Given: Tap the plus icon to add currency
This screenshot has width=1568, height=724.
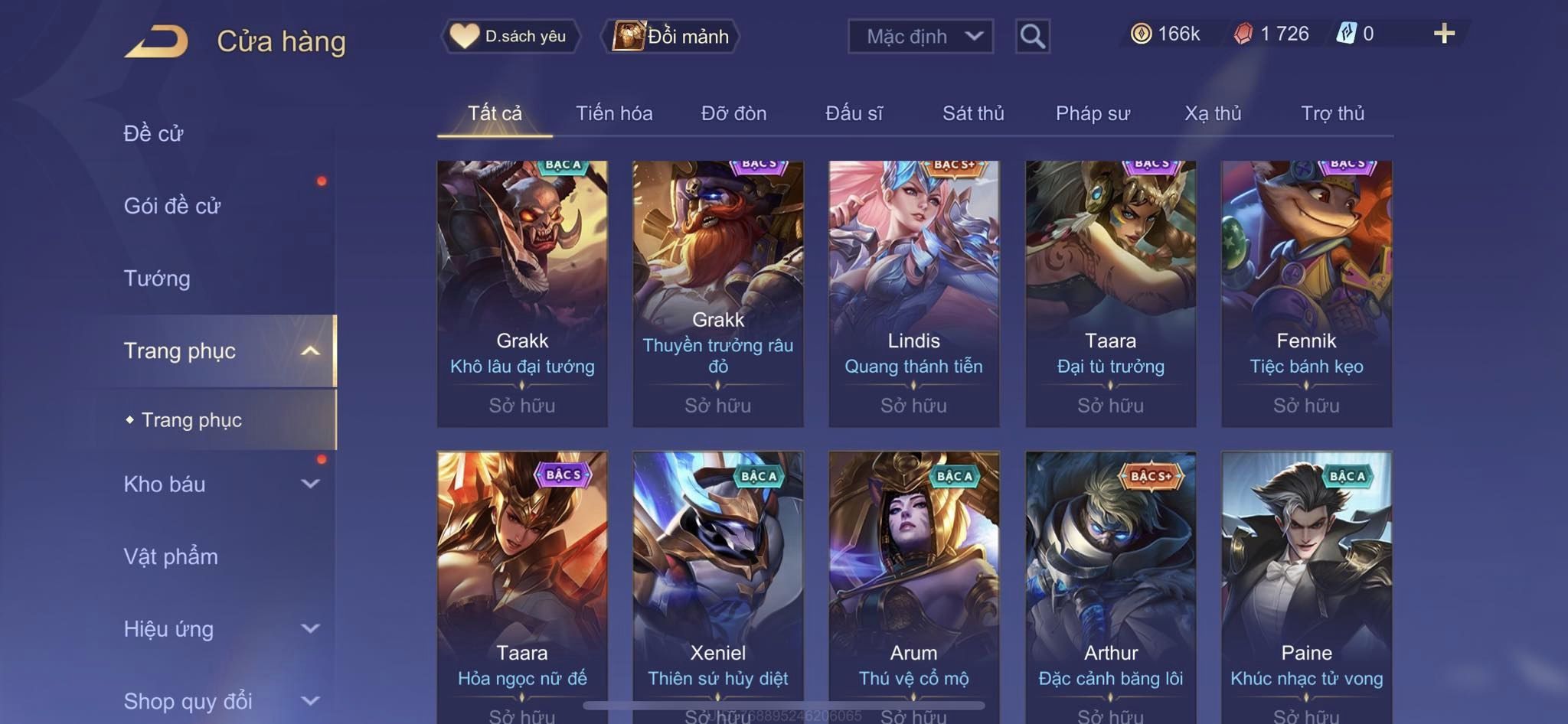Looking at the screenshot, I should point(1444,34).
